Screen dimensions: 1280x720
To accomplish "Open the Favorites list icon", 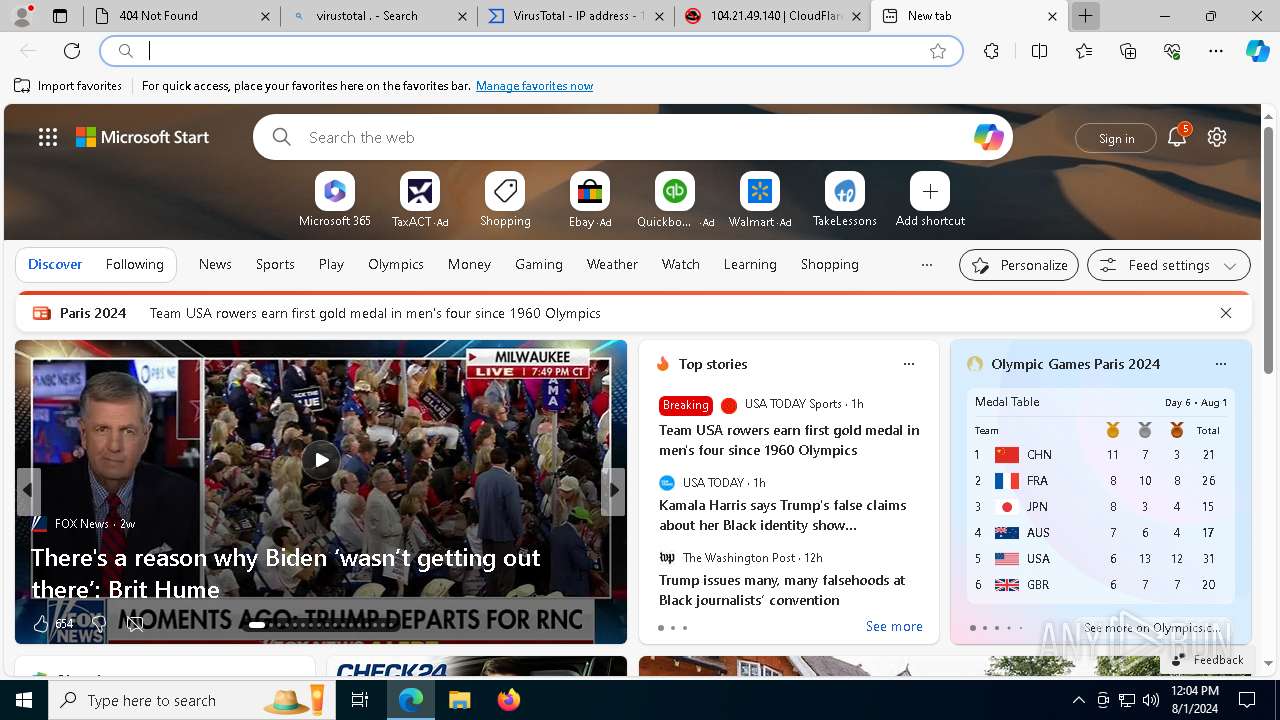I will click(1084, 51).
